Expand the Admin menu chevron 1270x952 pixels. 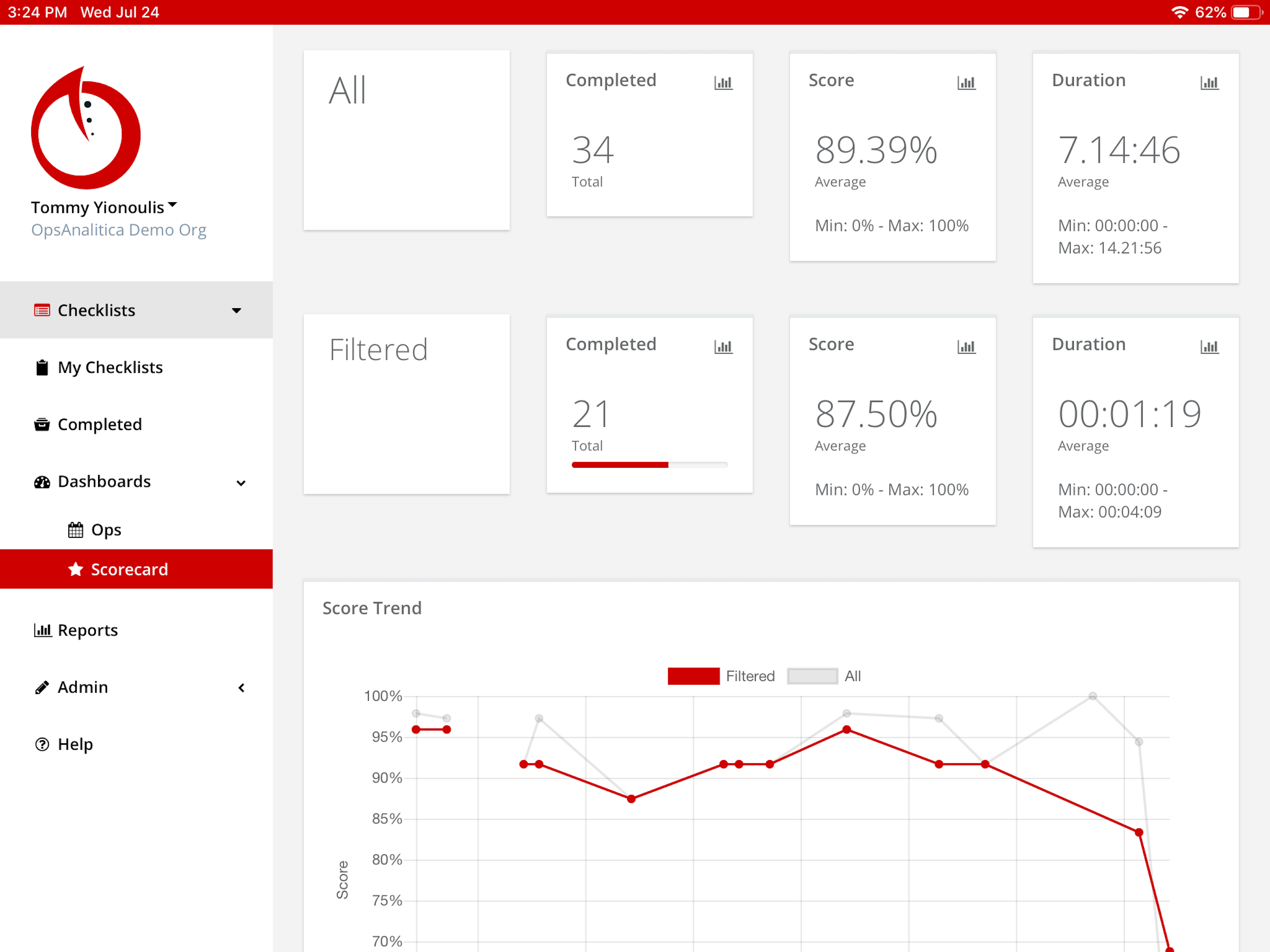tap(241, 688)
